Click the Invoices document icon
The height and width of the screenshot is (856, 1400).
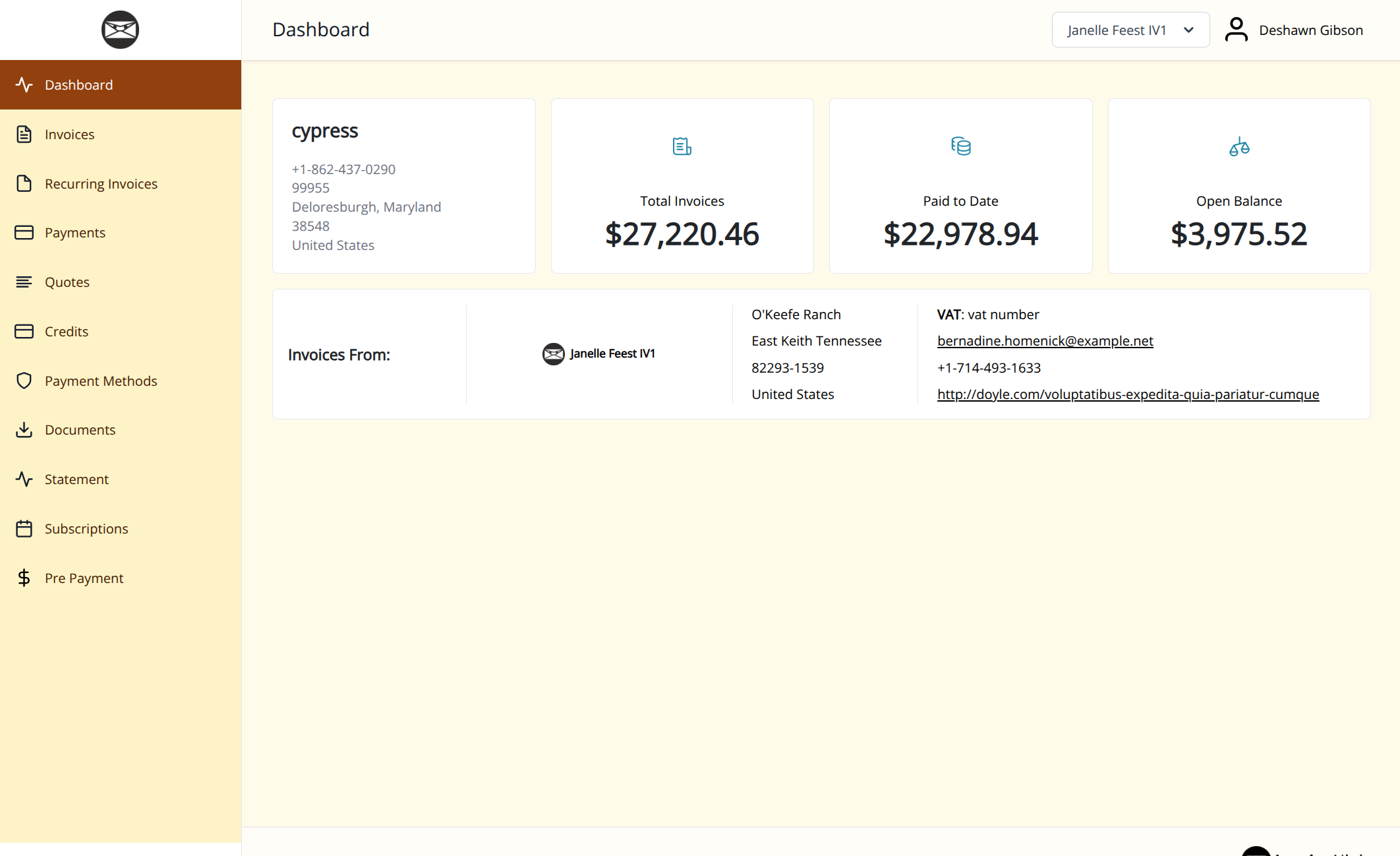[24, 134]
